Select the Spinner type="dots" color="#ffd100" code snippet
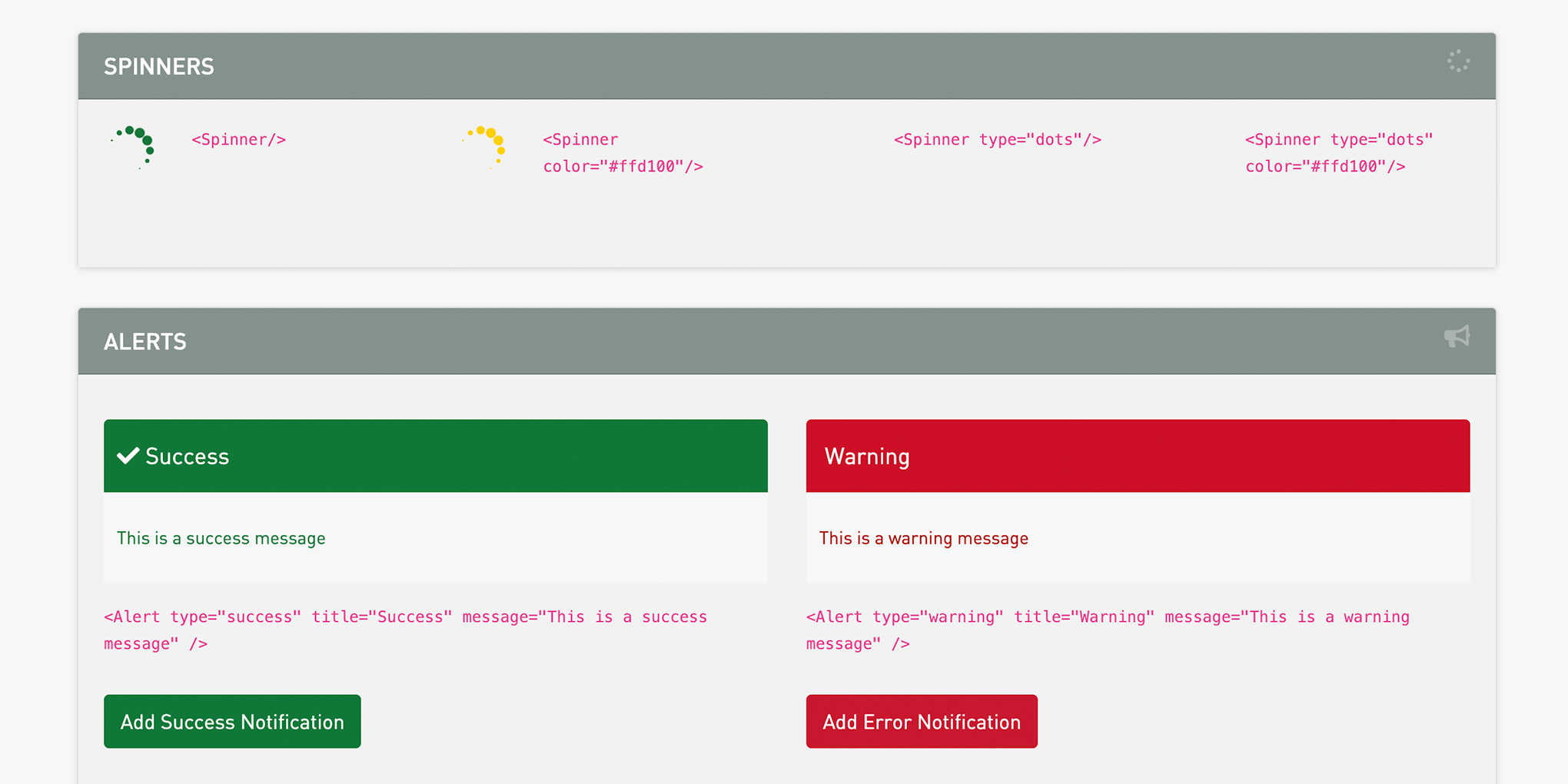 (x=1338, y=153)
